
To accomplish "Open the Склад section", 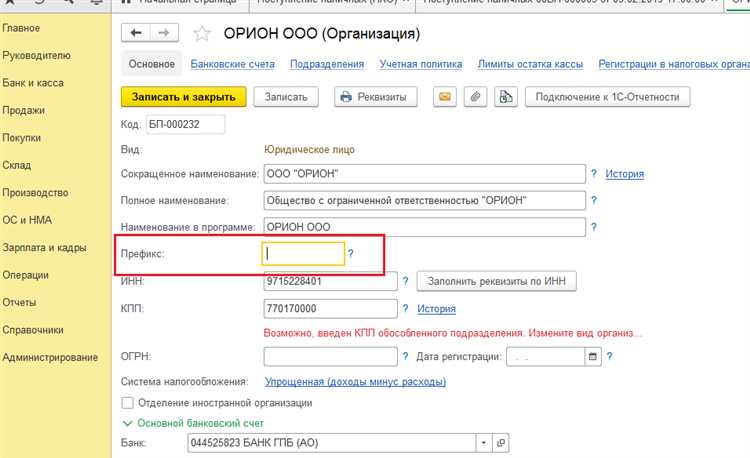I will tap(17, 165).
